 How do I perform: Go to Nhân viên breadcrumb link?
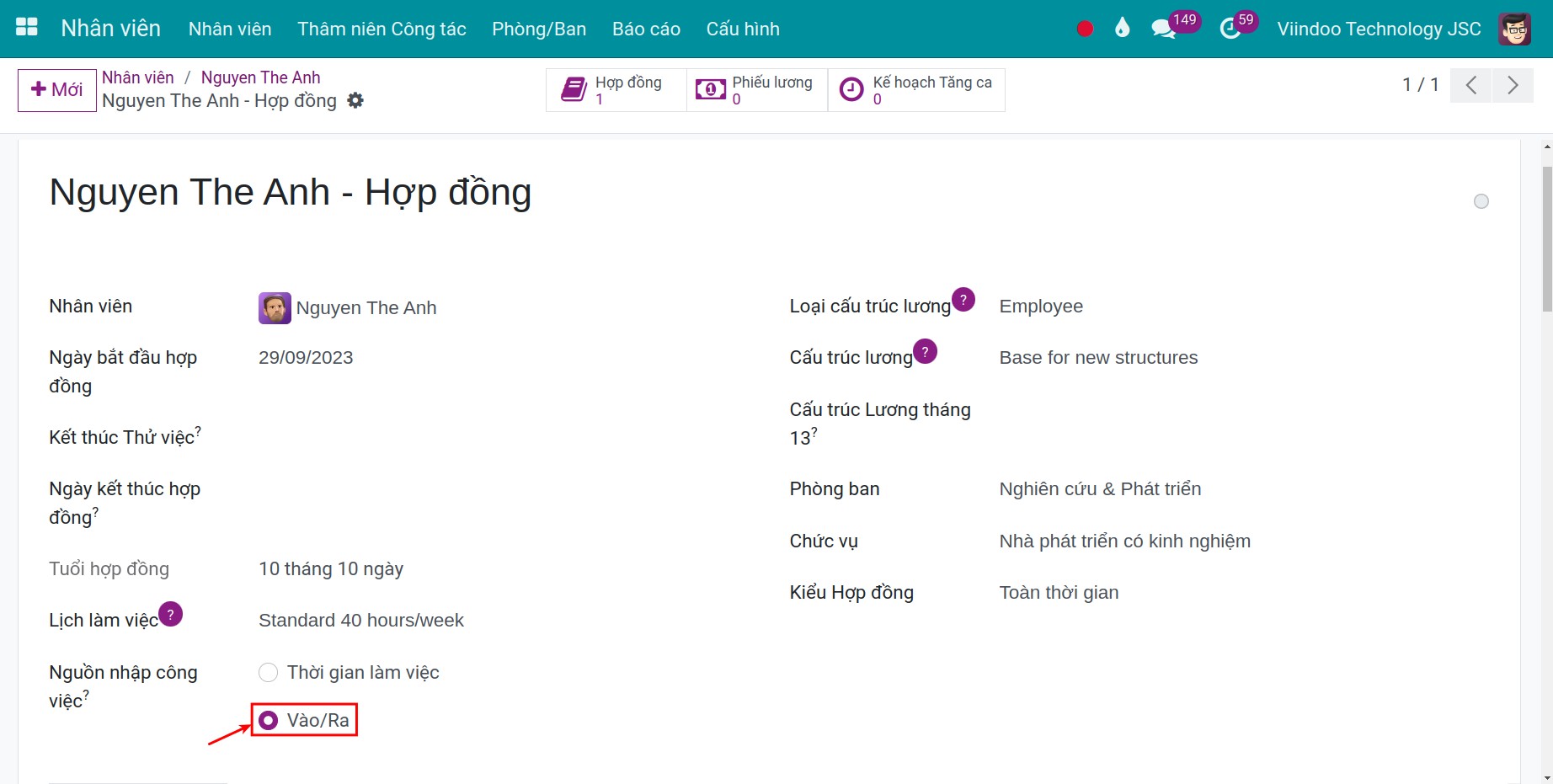click(138, 77)
